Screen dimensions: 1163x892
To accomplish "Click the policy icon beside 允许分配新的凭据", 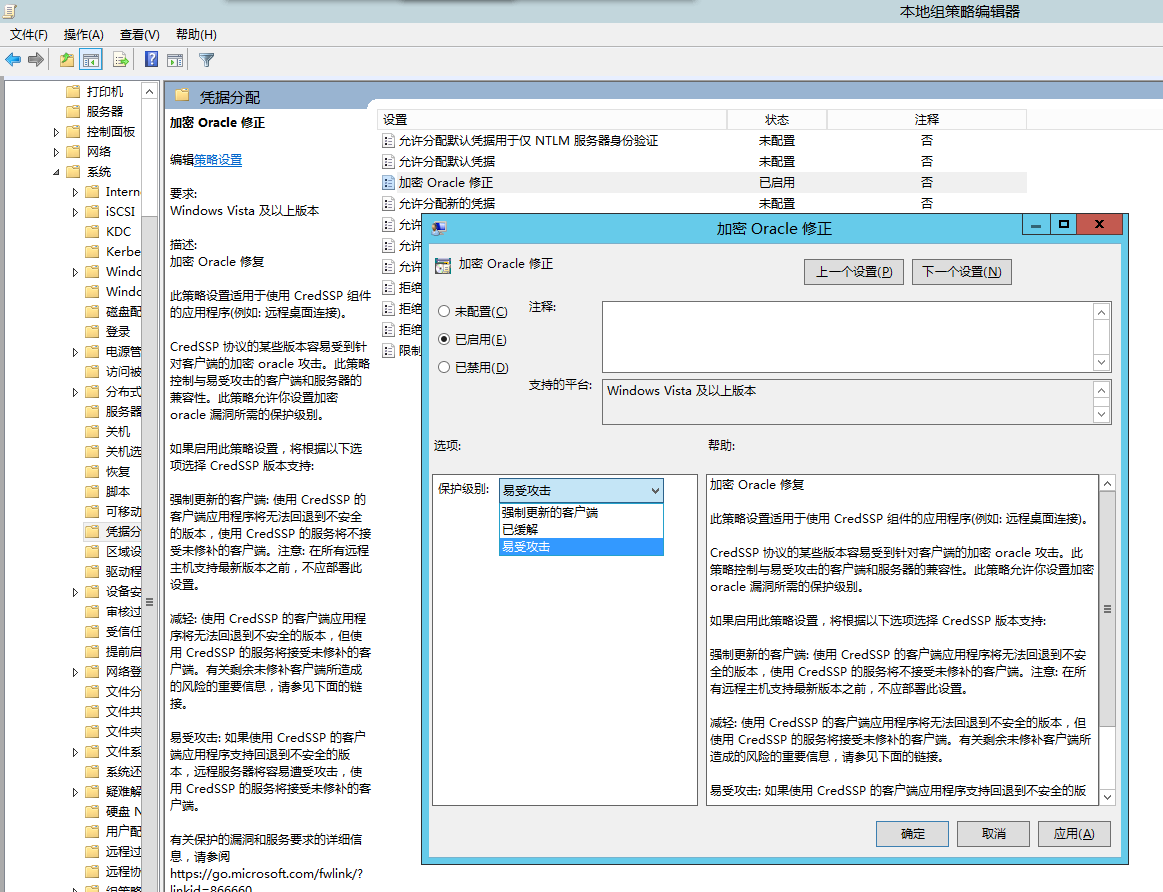I will (388, 203).
